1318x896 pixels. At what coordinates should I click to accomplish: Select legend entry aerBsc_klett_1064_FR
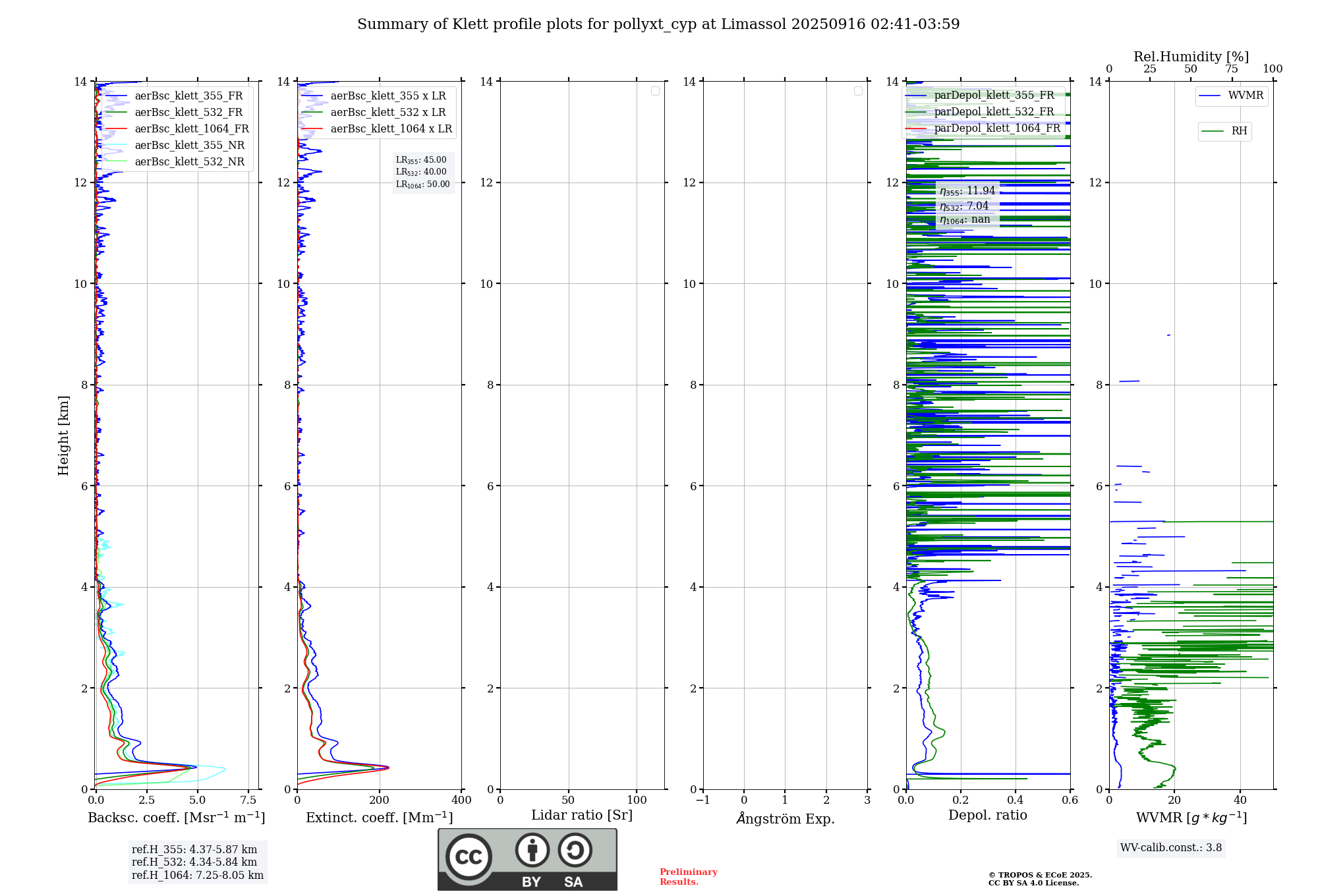[177, 129]
